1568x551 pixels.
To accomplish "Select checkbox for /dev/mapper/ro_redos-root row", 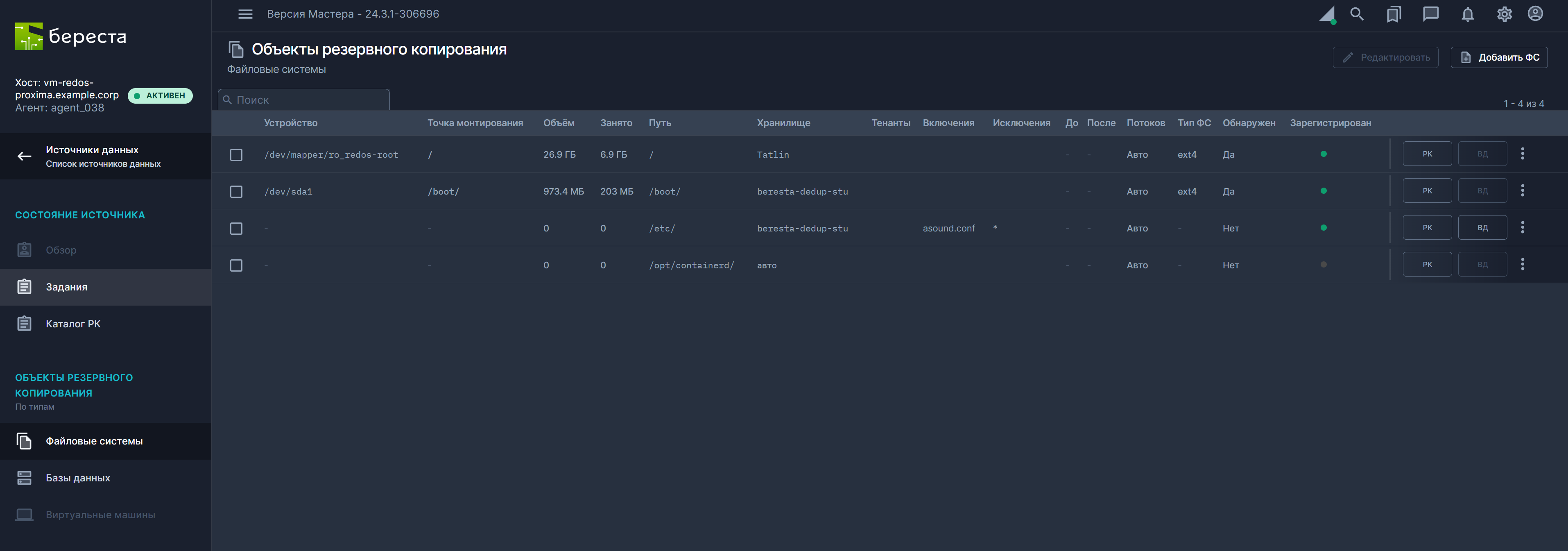I will coord(236,154).
